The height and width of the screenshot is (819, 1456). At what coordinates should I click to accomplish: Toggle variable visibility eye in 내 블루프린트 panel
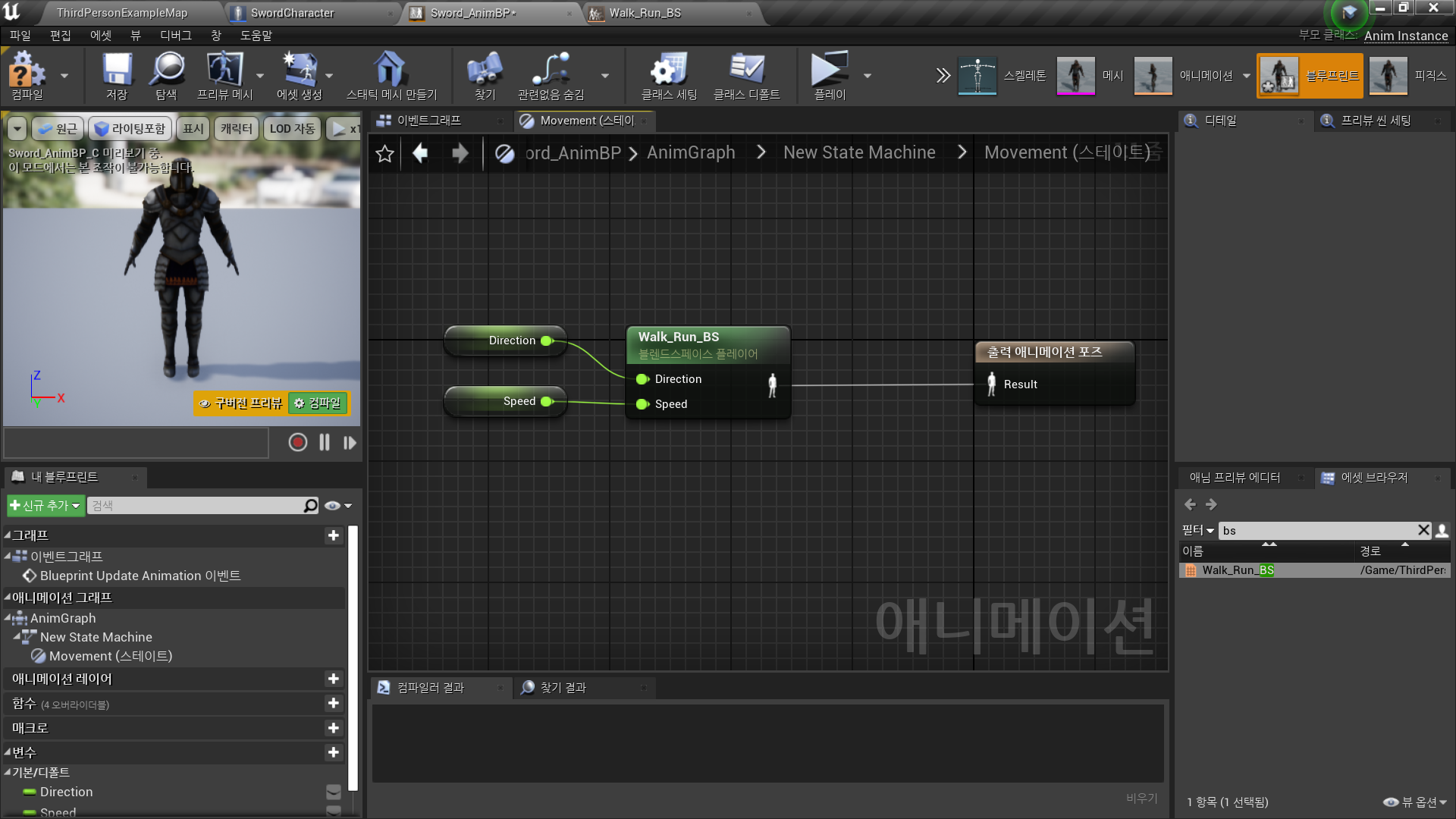tap(331, 505)
